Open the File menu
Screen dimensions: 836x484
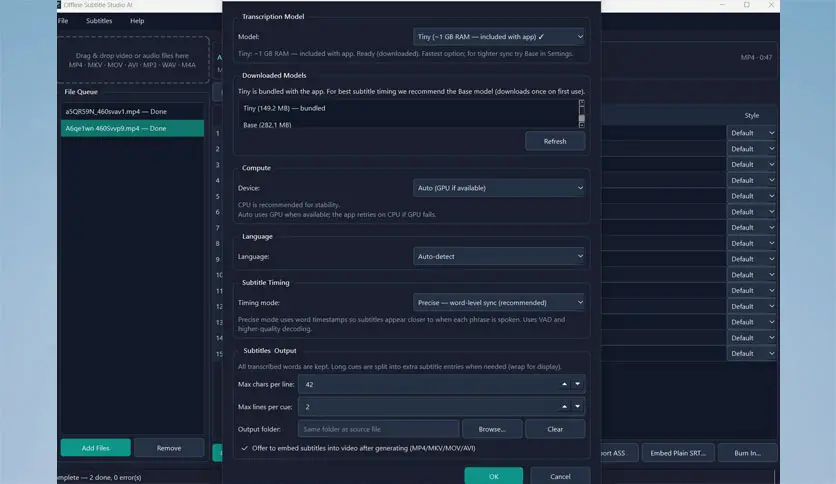[x=63, y=21]
